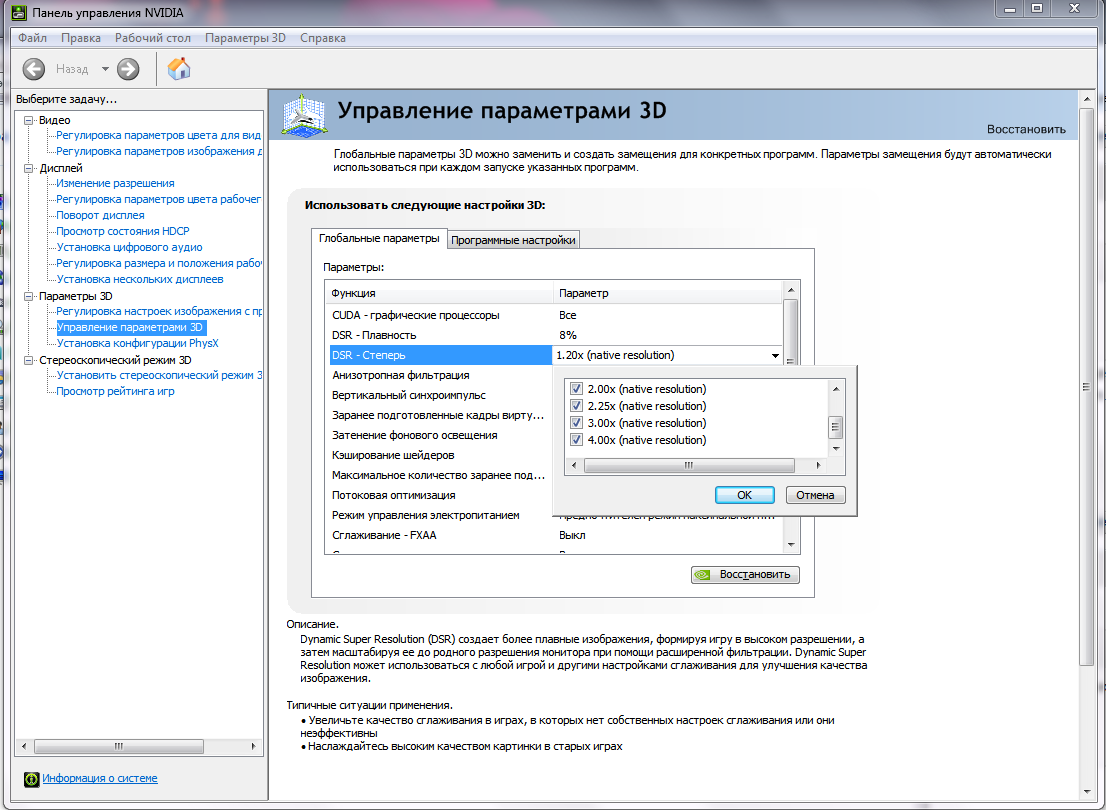Click scroll-down arrow in DSR checkbox list
The height and width of the screenshot is (810, 1106).
tap(836, 449)
